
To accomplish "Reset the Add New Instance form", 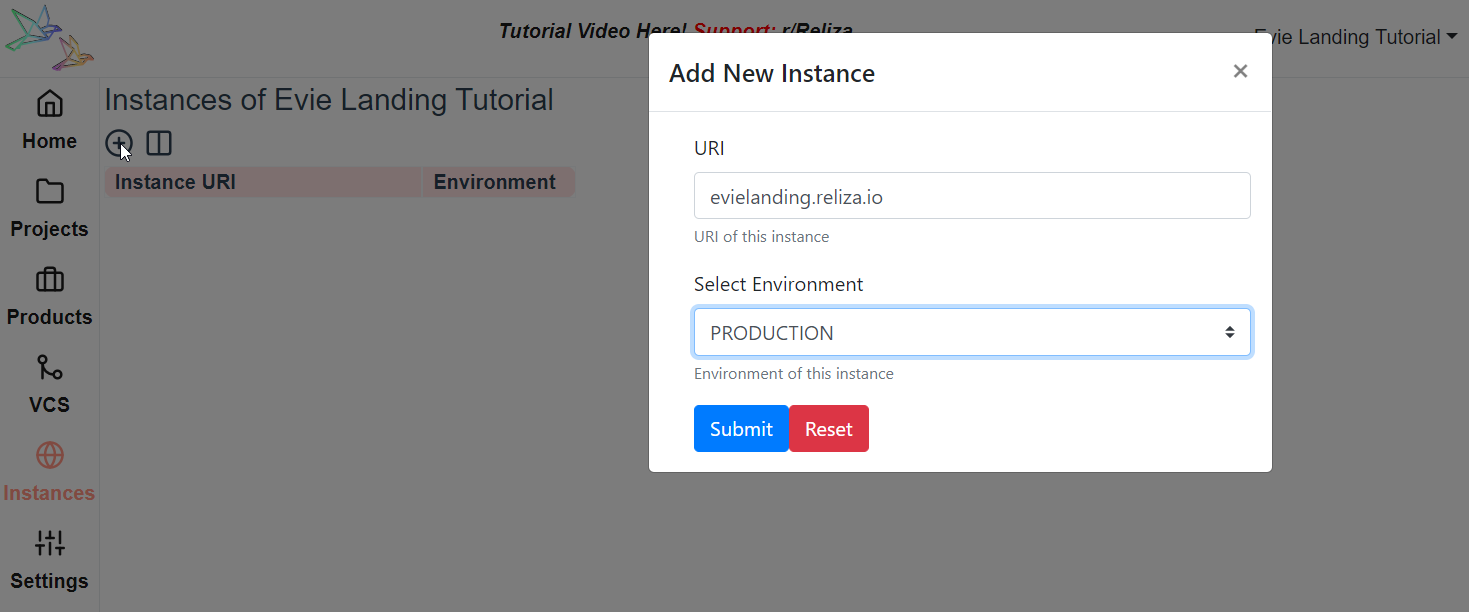I will click(829, 428).
